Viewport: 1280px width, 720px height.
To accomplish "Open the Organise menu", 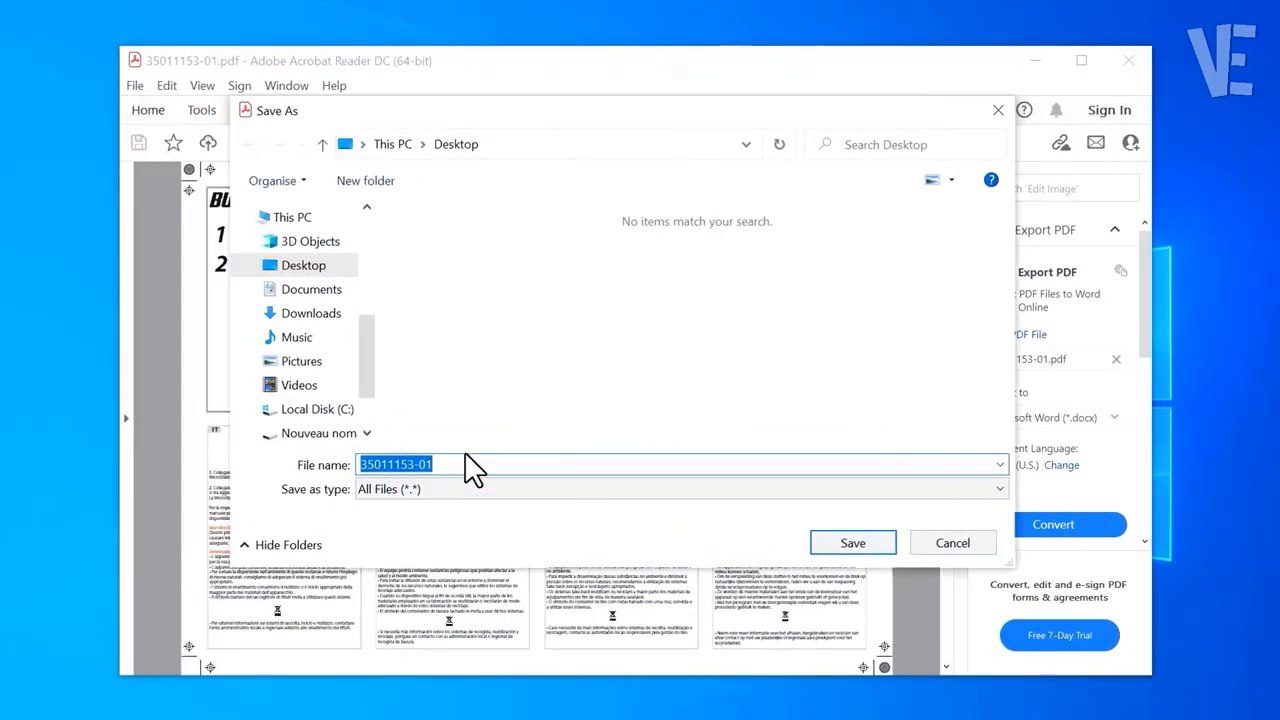I will coord(278,181).
